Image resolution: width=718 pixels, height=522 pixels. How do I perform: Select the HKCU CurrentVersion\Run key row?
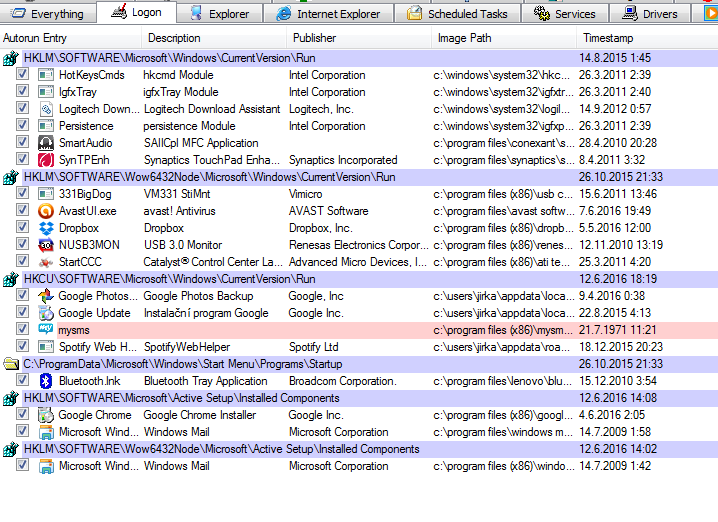359,279
